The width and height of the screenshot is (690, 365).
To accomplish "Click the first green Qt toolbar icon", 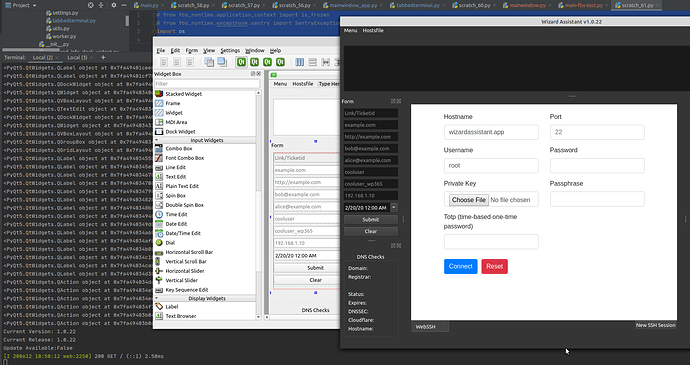I will 241,62.
